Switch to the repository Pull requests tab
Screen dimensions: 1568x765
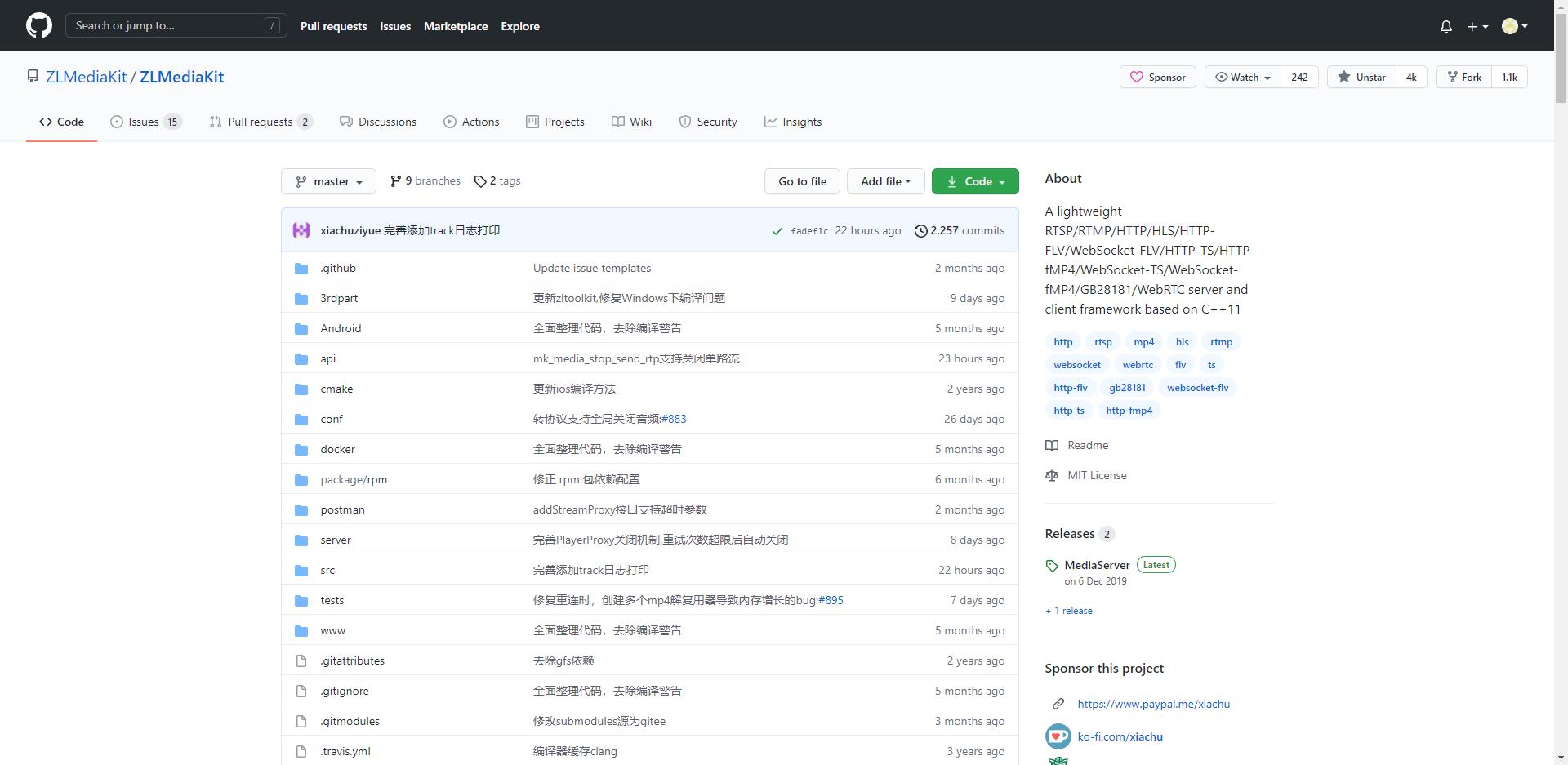click(x=261, y=122)
